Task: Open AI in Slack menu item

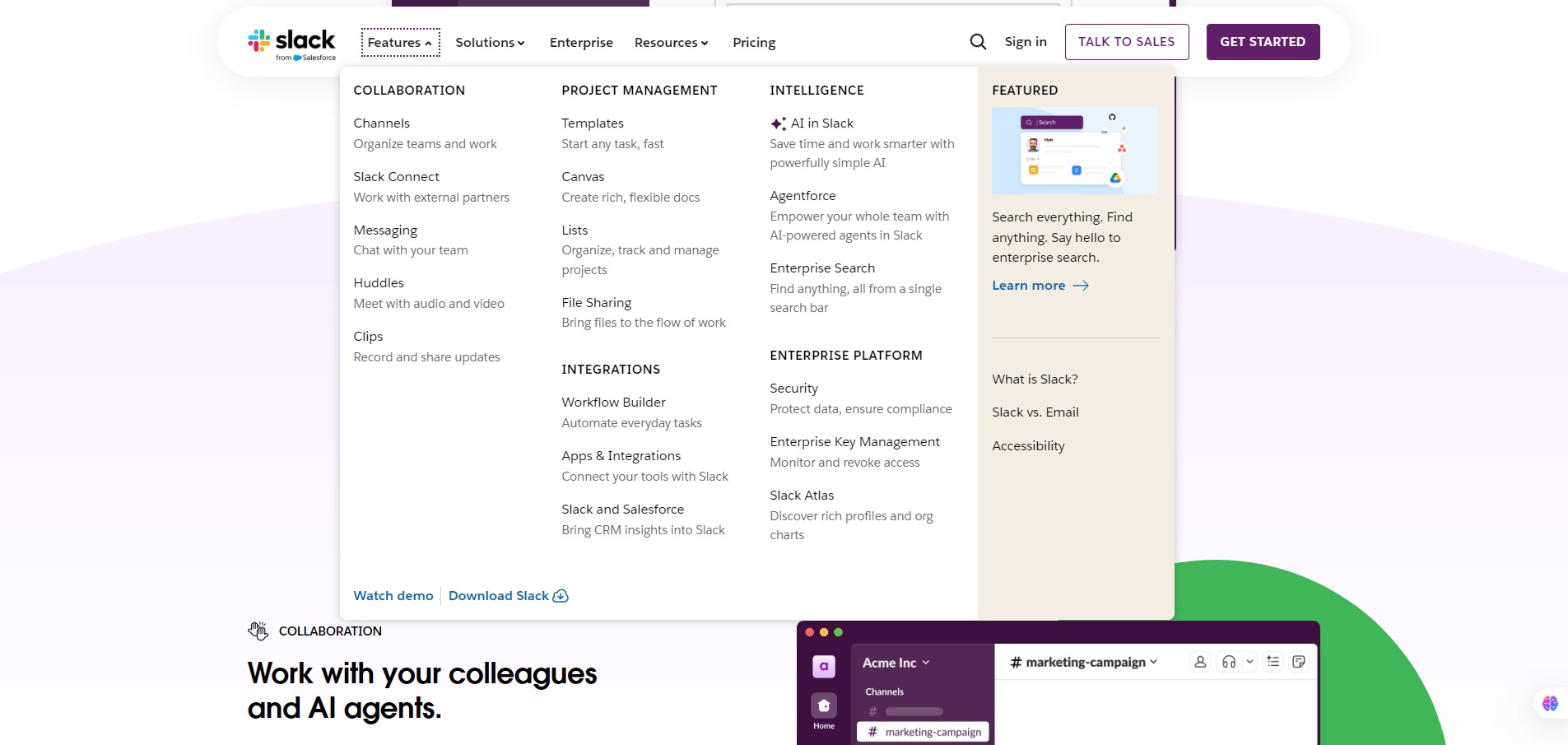Action: pyautogui.click(x=821, y=123)
